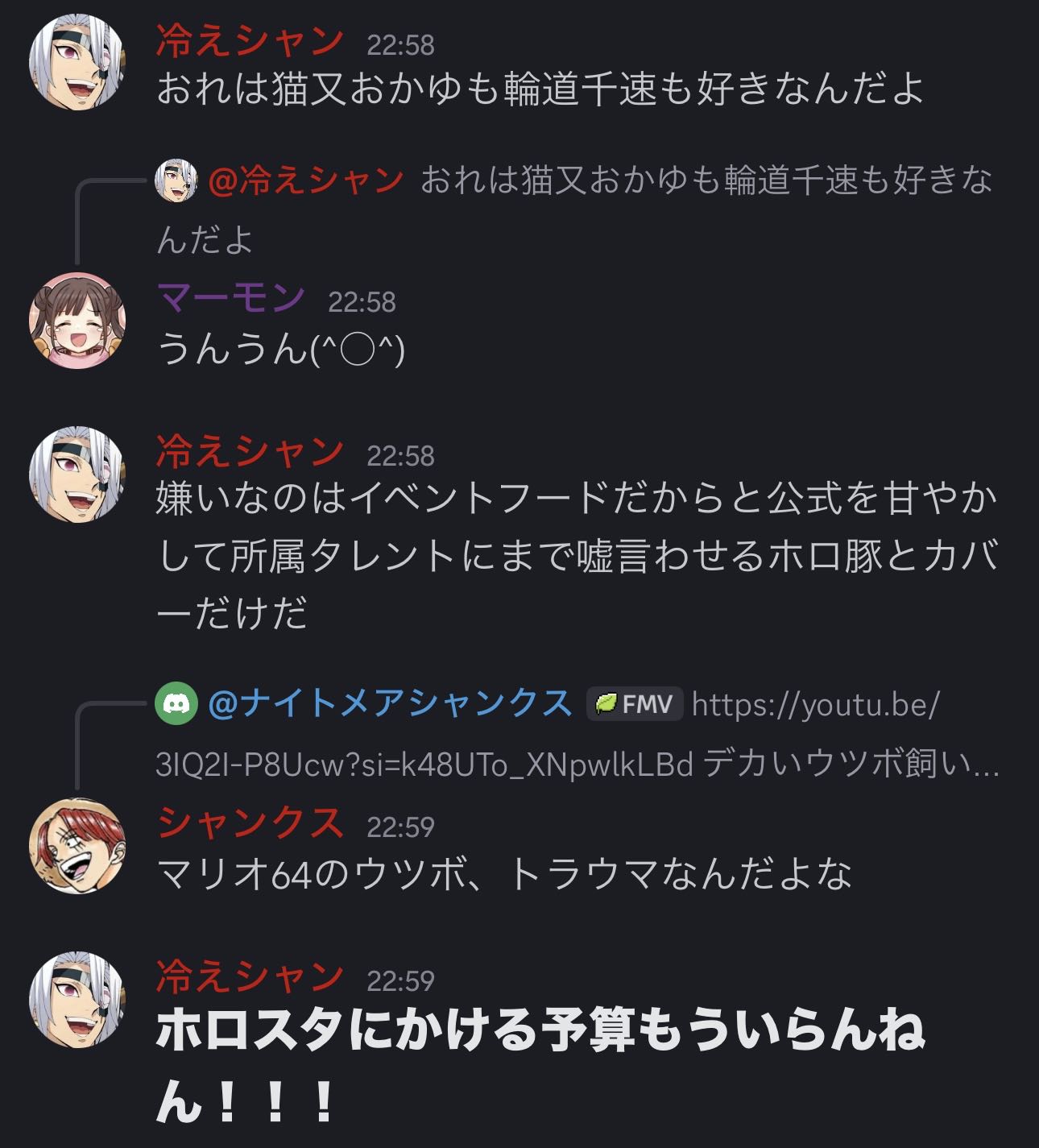The width and height of the screenshot is (1039, 1148).
Task: Select the 冷えシャン username on the first message
Action: pyautogui.click(x=250, y=42)
